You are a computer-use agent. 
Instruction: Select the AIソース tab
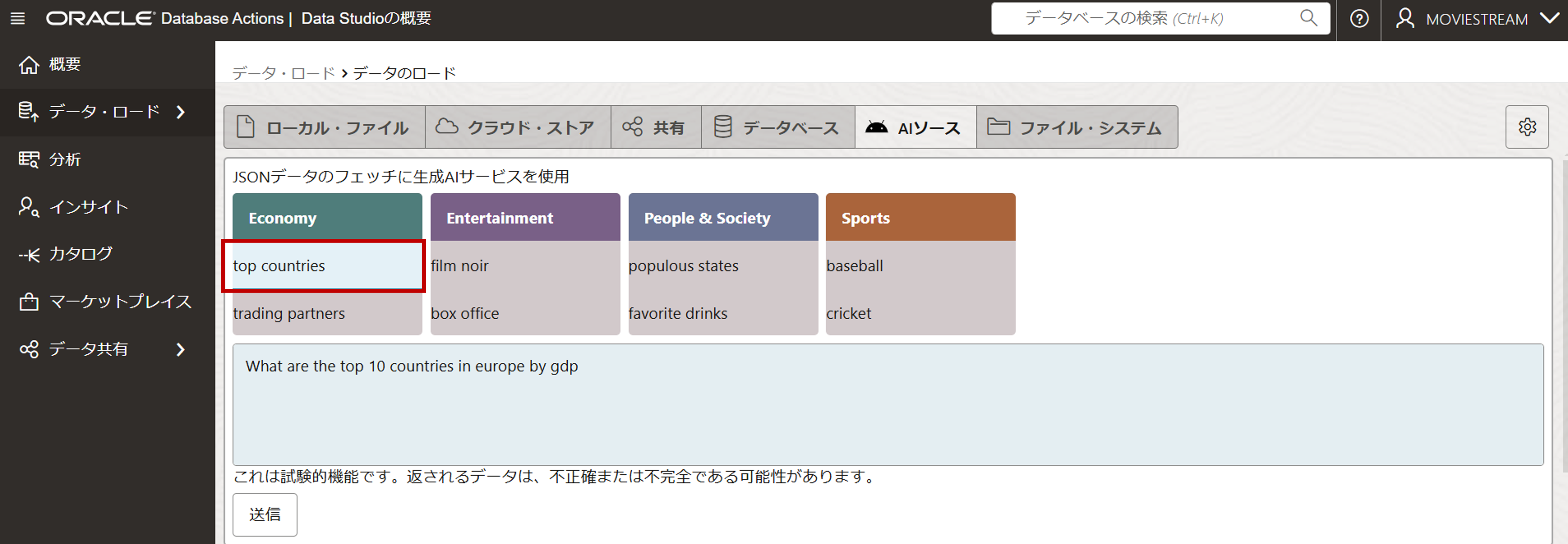916,127
